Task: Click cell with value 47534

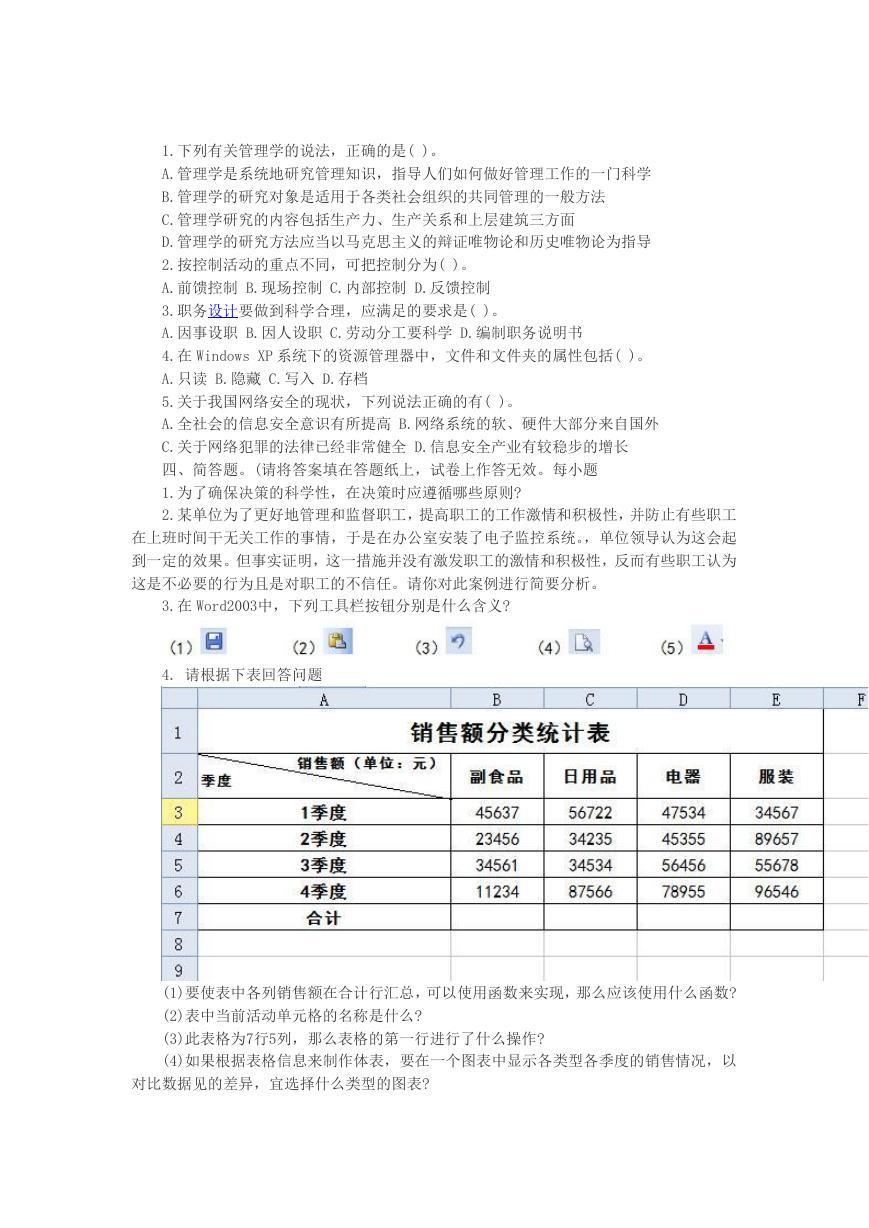Action: [x=683, y=813]
